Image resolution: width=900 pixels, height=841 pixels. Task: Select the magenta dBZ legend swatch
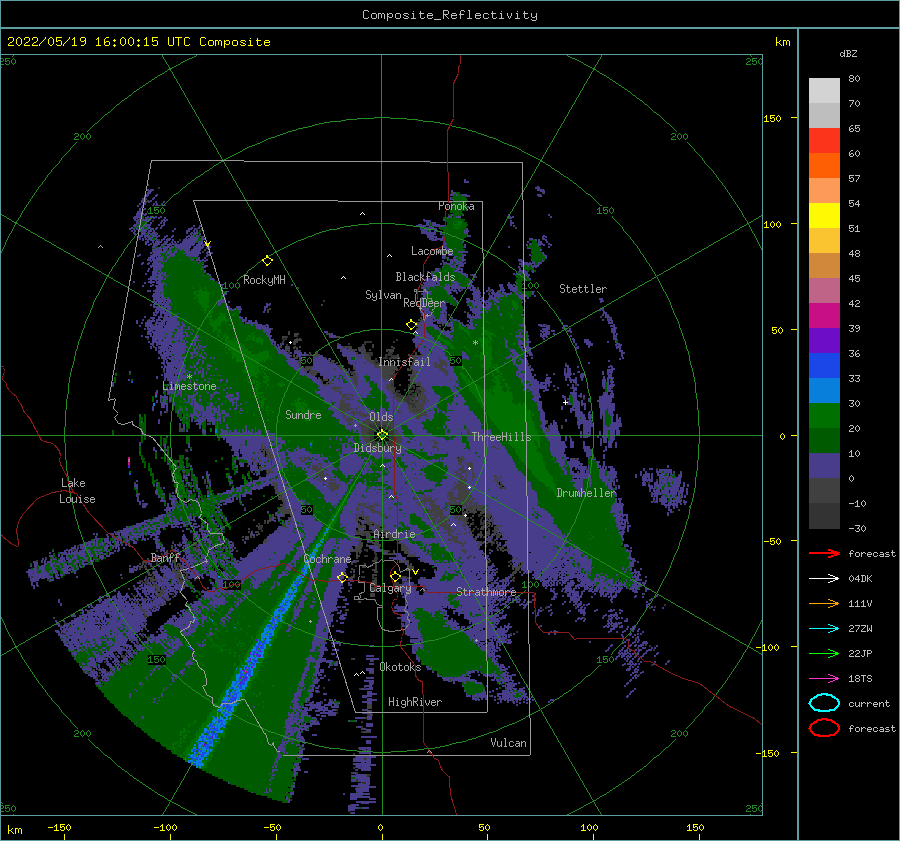pos(824,315)
